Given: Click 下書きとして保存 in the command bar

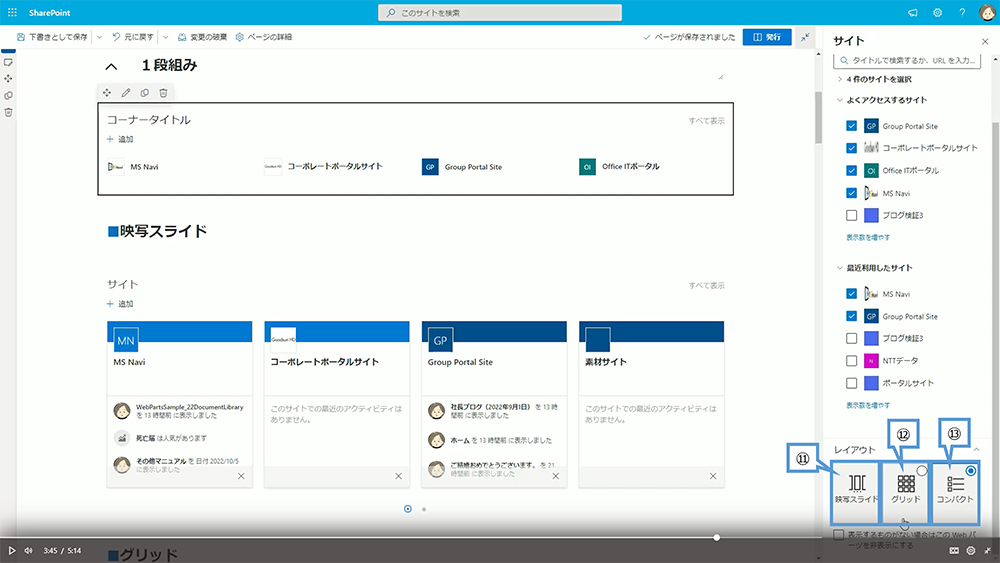Looking at the screenshot, I should click(52, 37).
